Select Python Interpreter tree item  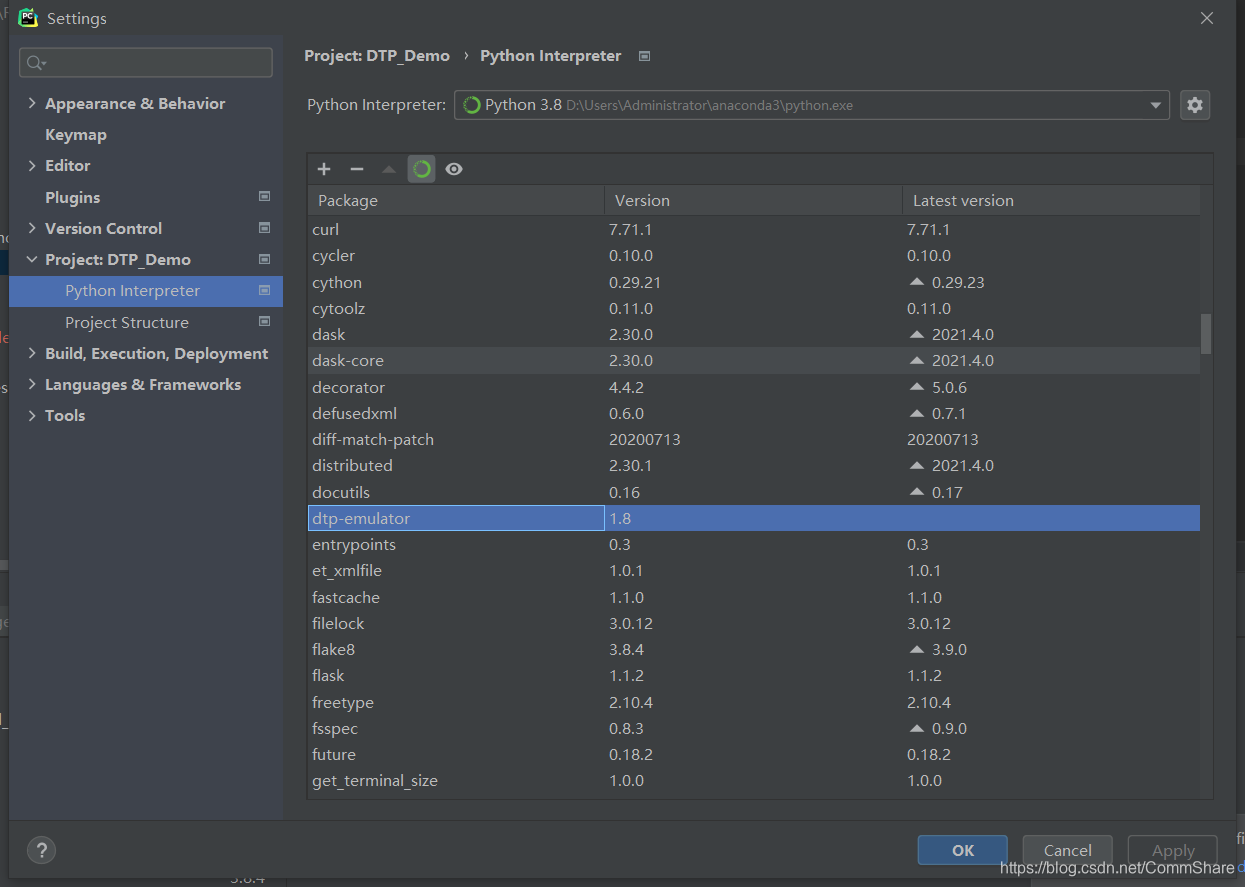point(146,291)
